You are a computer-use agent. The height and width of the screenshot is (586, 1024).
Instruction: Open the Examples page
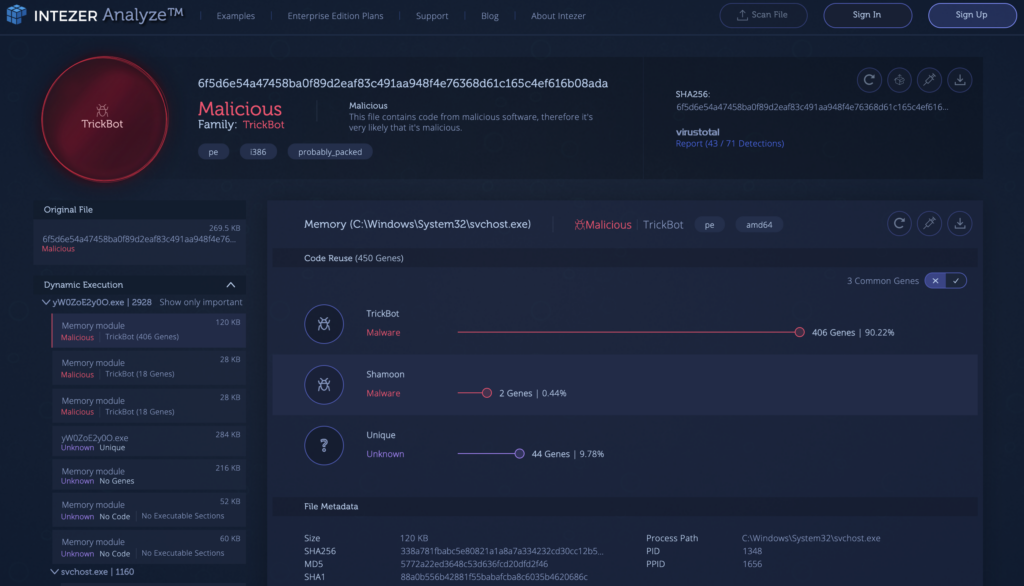pyautogui.click(x=236, y=16)
